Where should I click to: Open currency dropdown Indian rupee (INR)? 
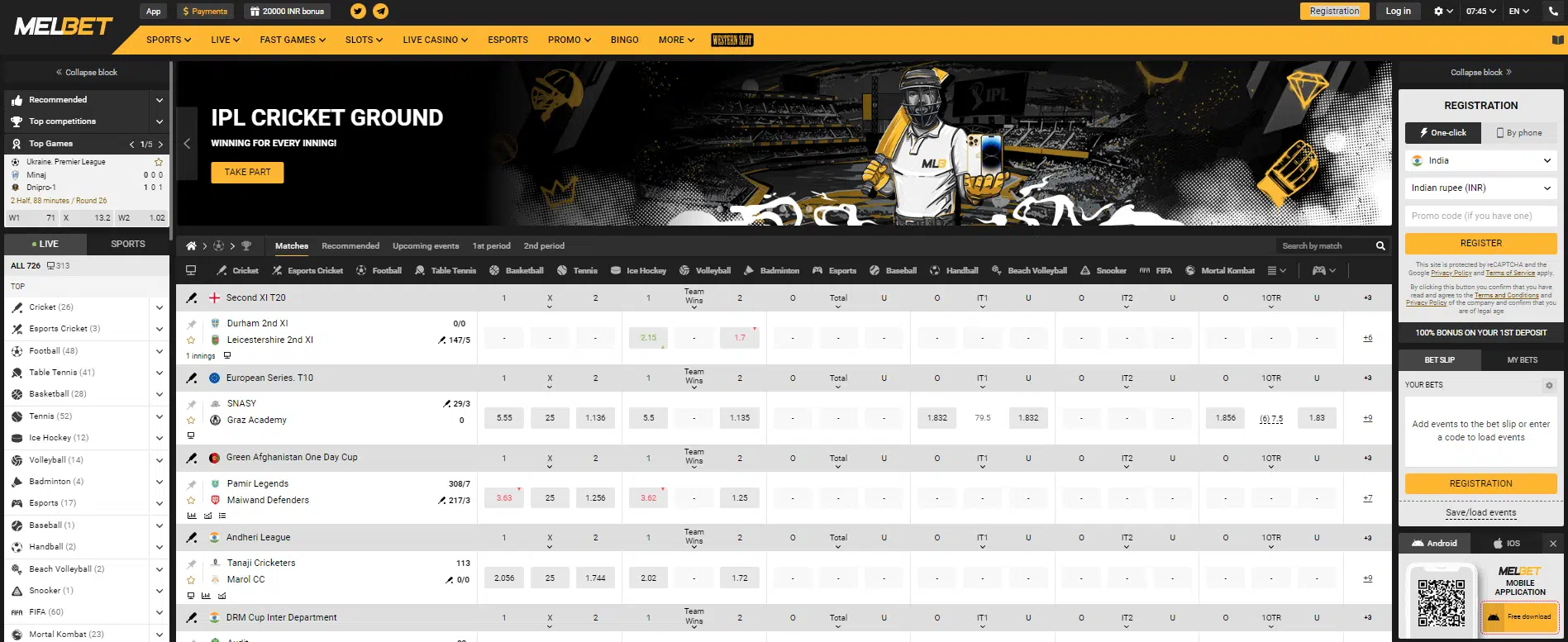[1480, 188]
